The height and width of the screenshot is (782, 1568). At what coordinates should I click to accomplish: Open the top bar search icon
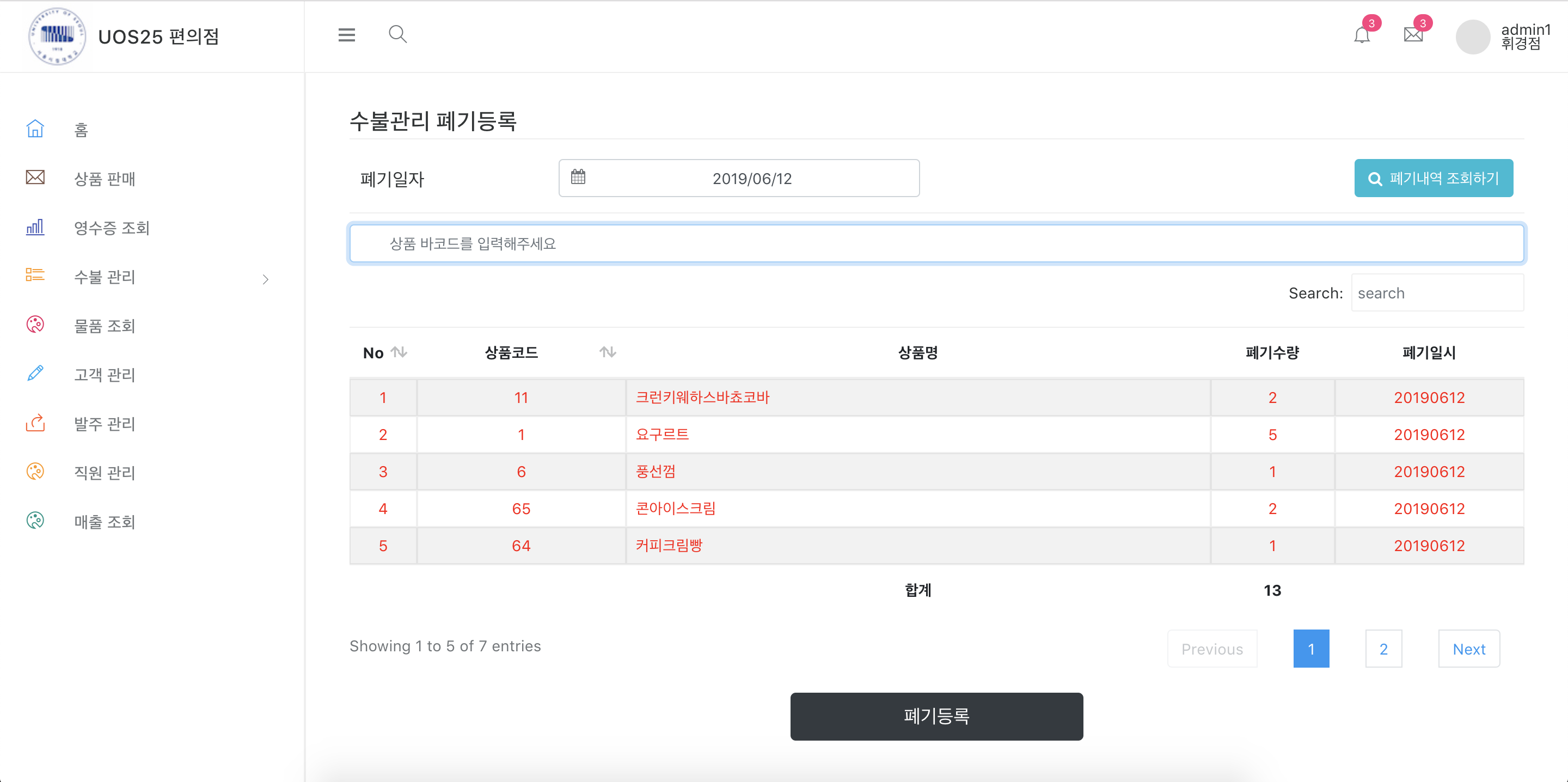click(x=397, y=34)
